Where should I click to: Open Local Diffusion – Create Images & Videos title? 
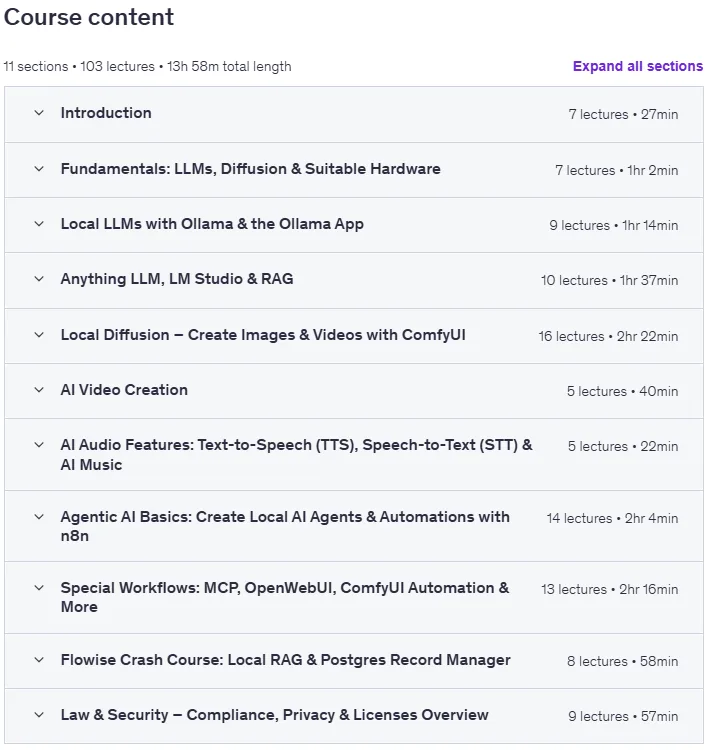click(x=263, y=335)
